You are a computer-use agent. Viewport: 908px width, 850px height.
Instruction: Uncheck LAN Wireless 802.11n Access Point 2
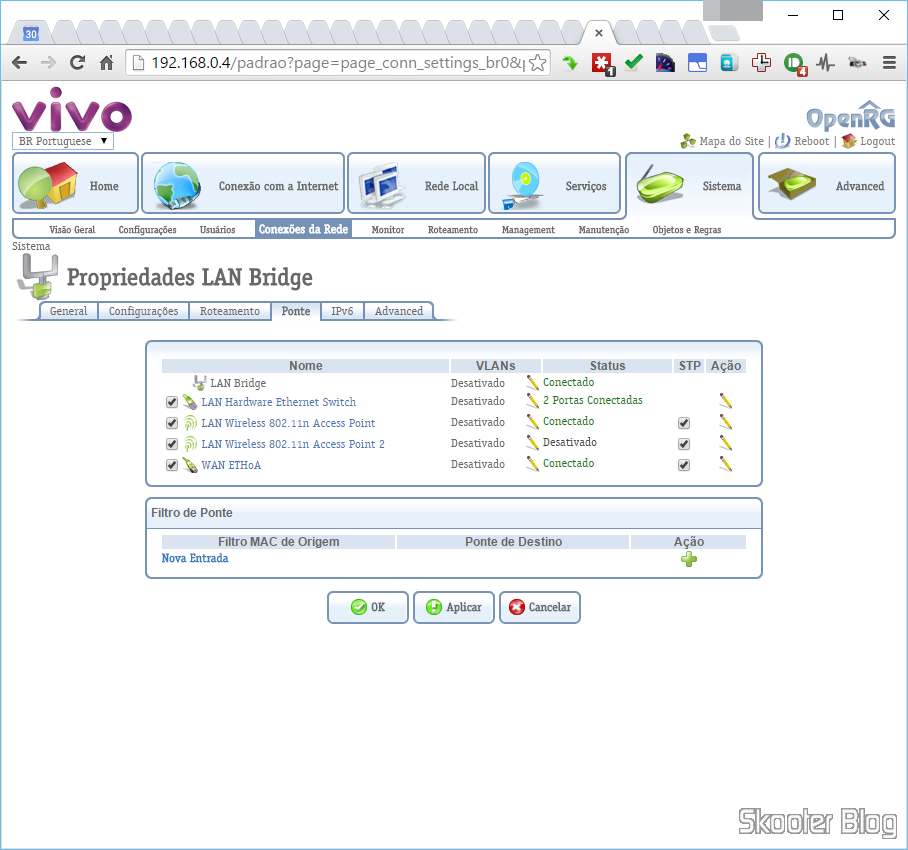(171, 443)
